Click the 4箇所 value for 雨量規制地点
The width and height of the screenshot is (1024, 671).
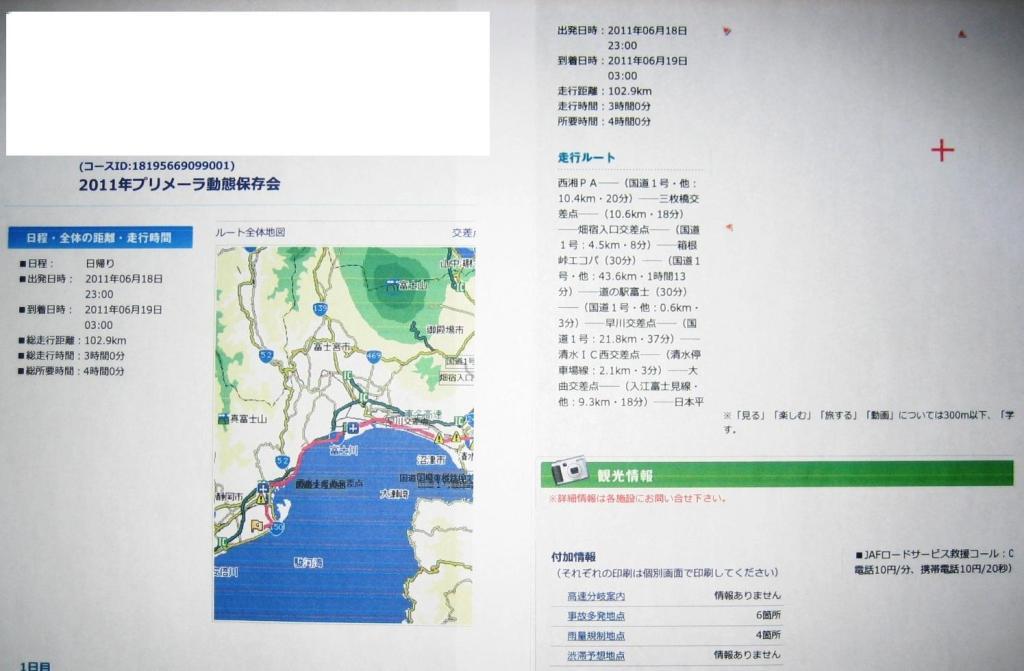click(768, 634)
